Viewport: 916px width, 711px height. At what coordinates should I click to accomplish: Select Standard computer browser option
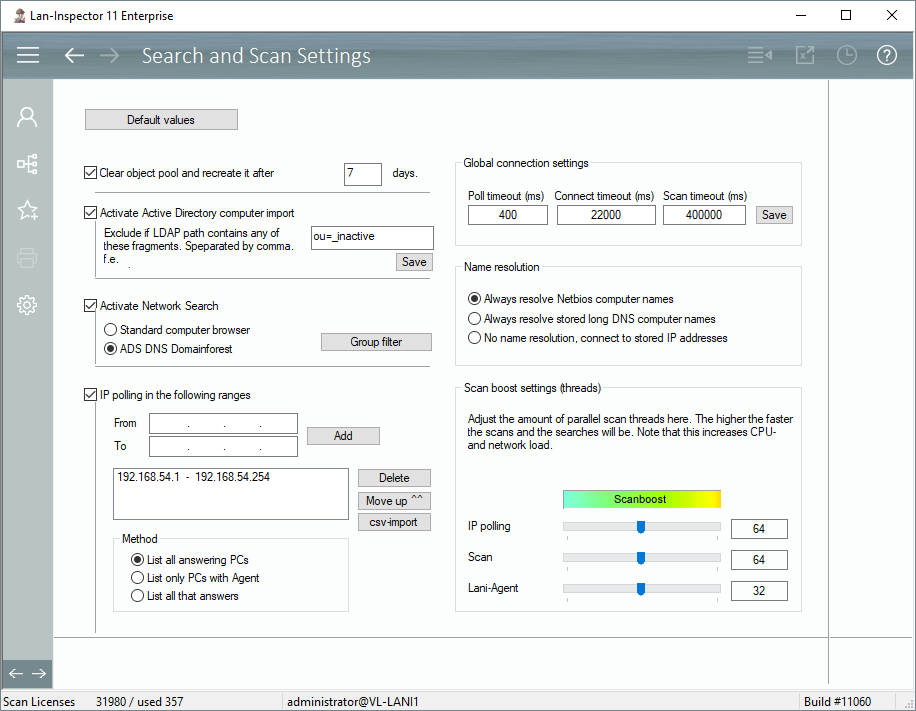[x=111, y=330]
